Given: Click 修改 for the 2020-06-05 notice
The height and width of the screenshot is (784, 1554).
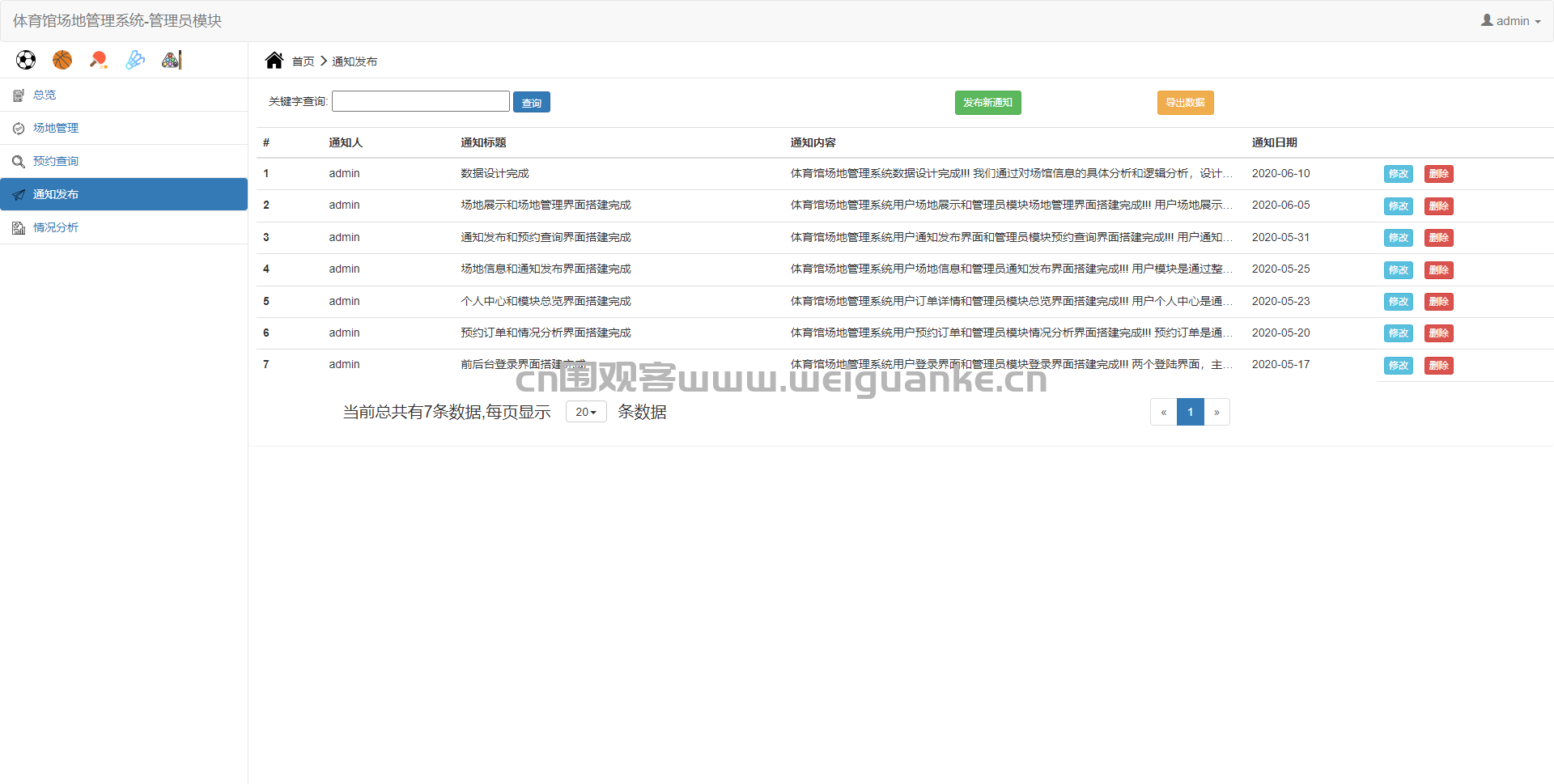Looking at the screenshot, I should (x=1398, y=206).
